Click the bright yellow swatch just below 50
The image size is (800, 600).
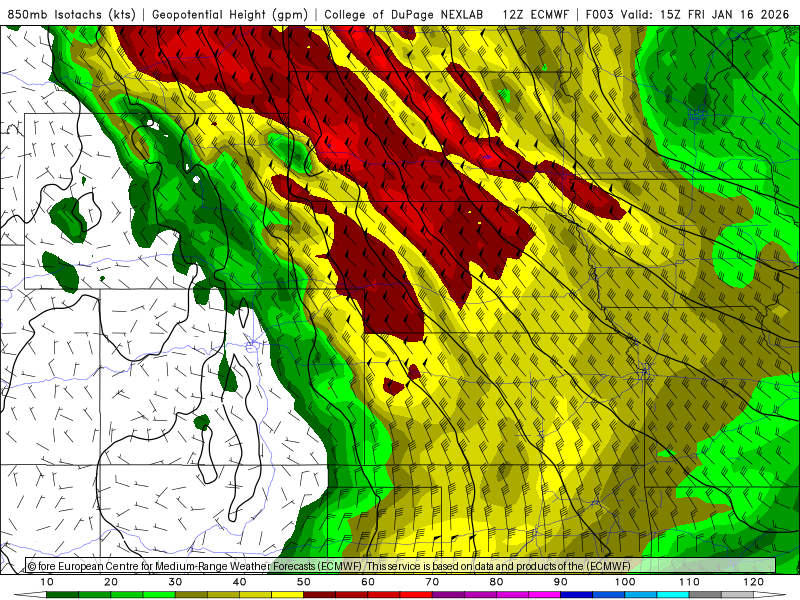tap(287, 595)
